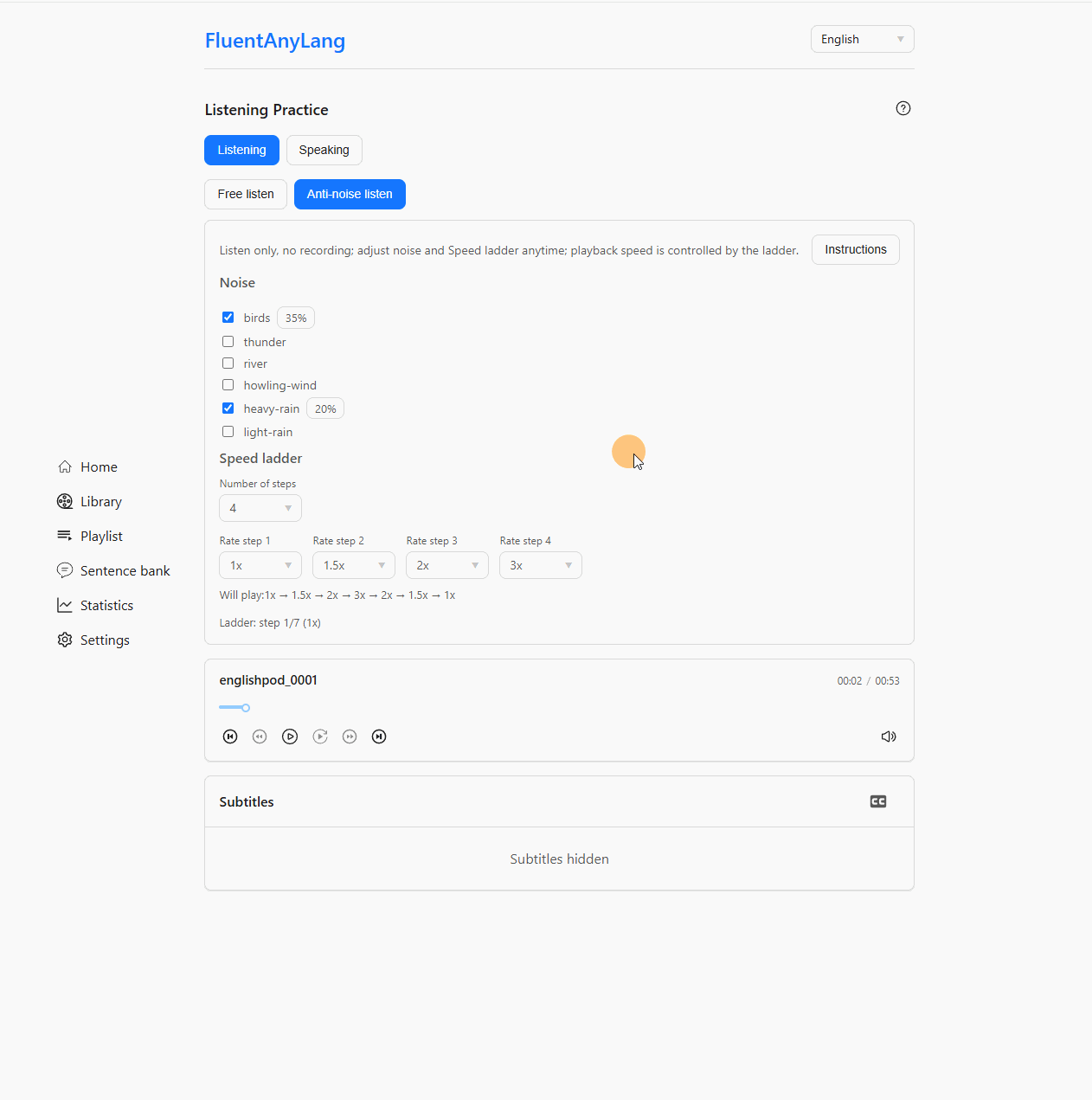
Task: Click the 'Subtitles hidden' message
Action: (559, 859)
